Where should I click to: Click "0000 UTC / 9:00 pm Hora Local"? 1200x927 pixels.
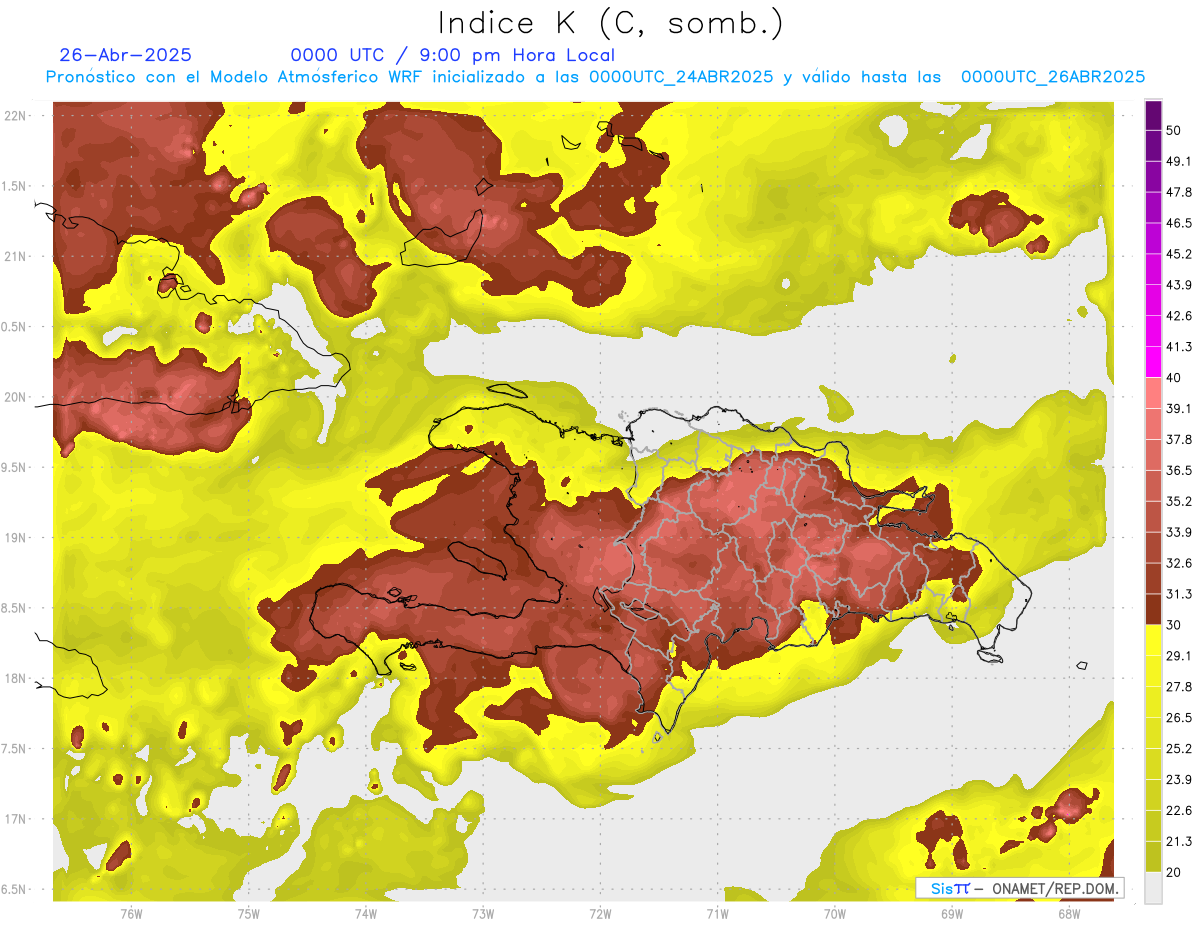pos(453,55)
